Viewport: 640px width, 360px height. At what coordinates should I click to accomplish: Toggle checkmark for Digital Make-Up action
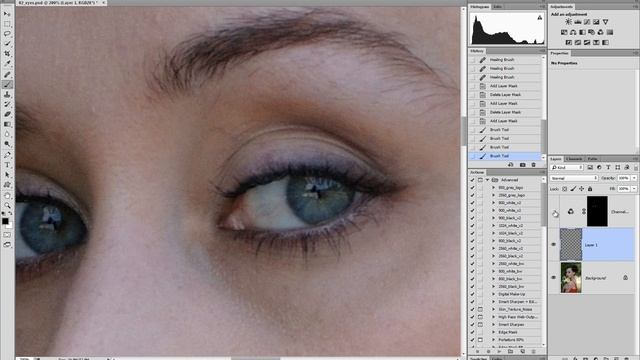pyautogui.click(x=473, y=294)
